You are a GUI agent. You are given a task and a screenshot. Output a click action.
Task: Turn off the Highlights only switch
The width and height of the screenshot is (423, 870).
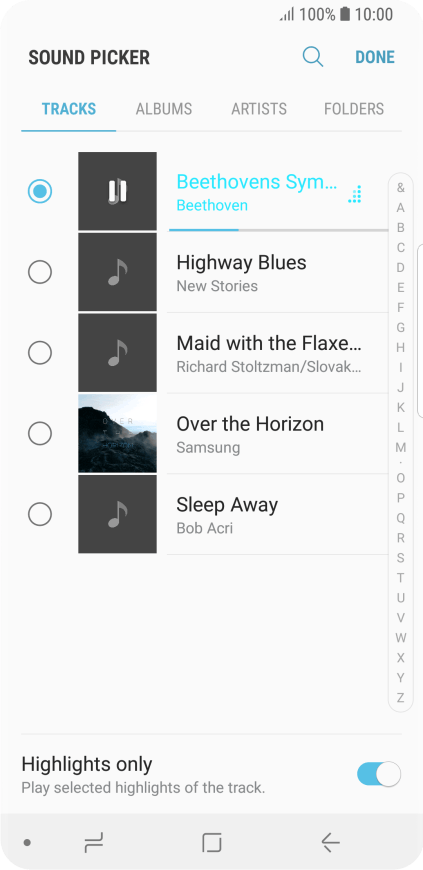(x=379, y=774)
